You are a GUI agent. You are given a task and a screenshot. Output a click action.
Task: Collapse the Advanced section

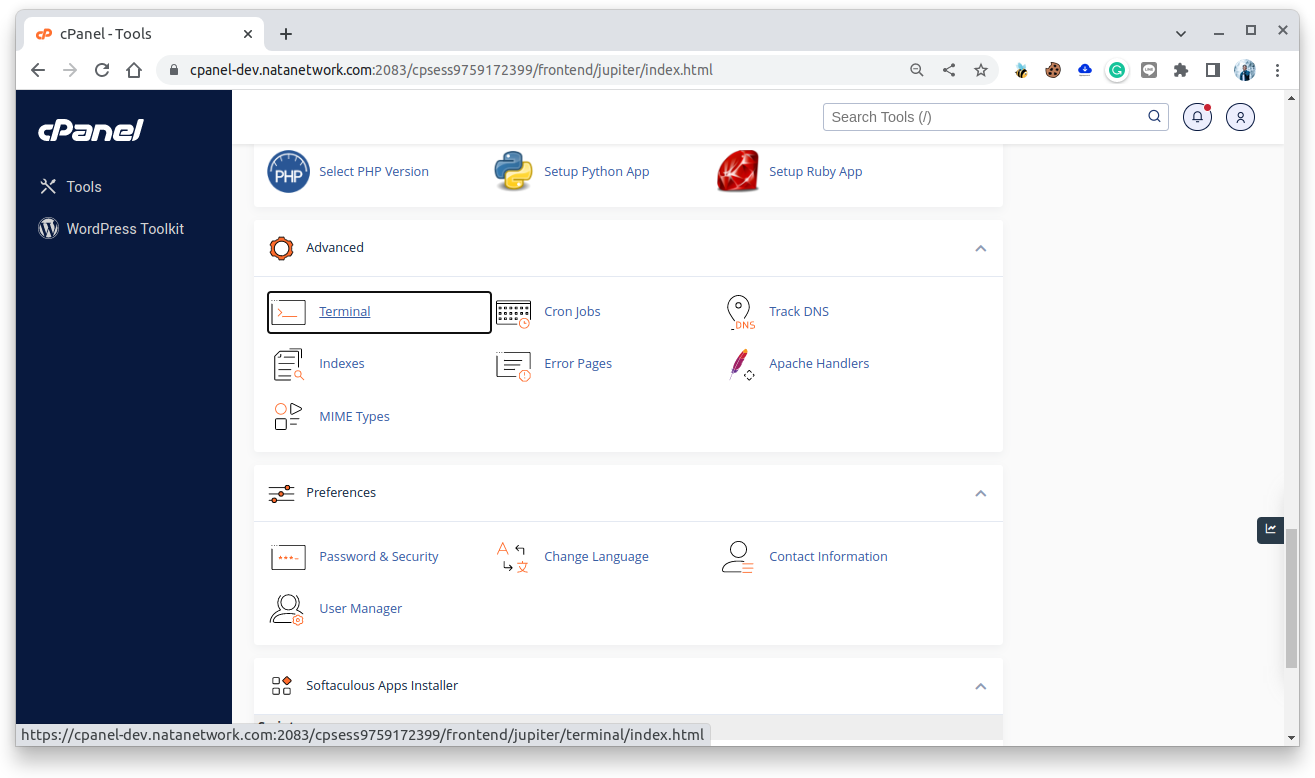tap(981, 248)
